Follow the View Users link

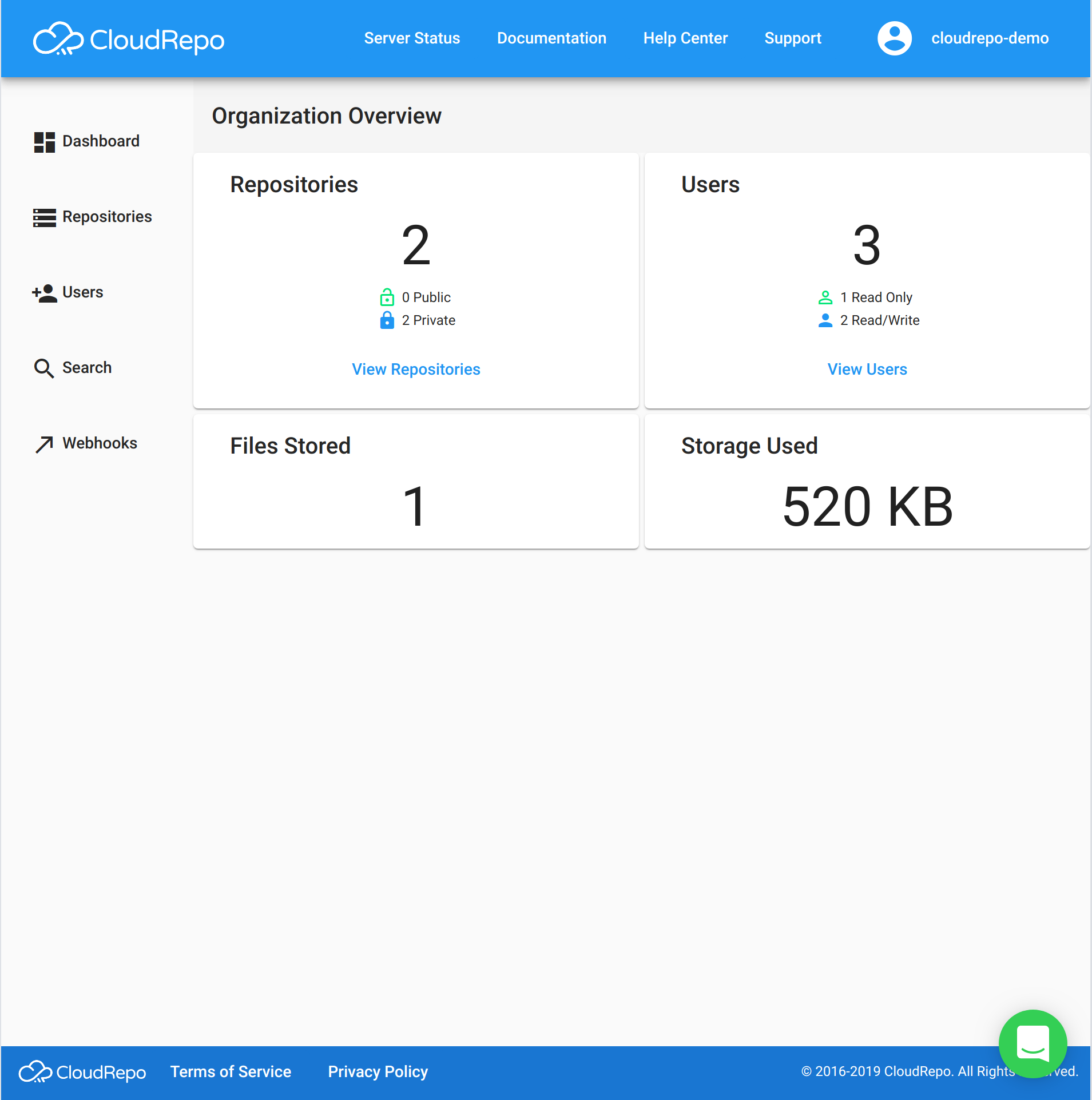click(867, 370)
